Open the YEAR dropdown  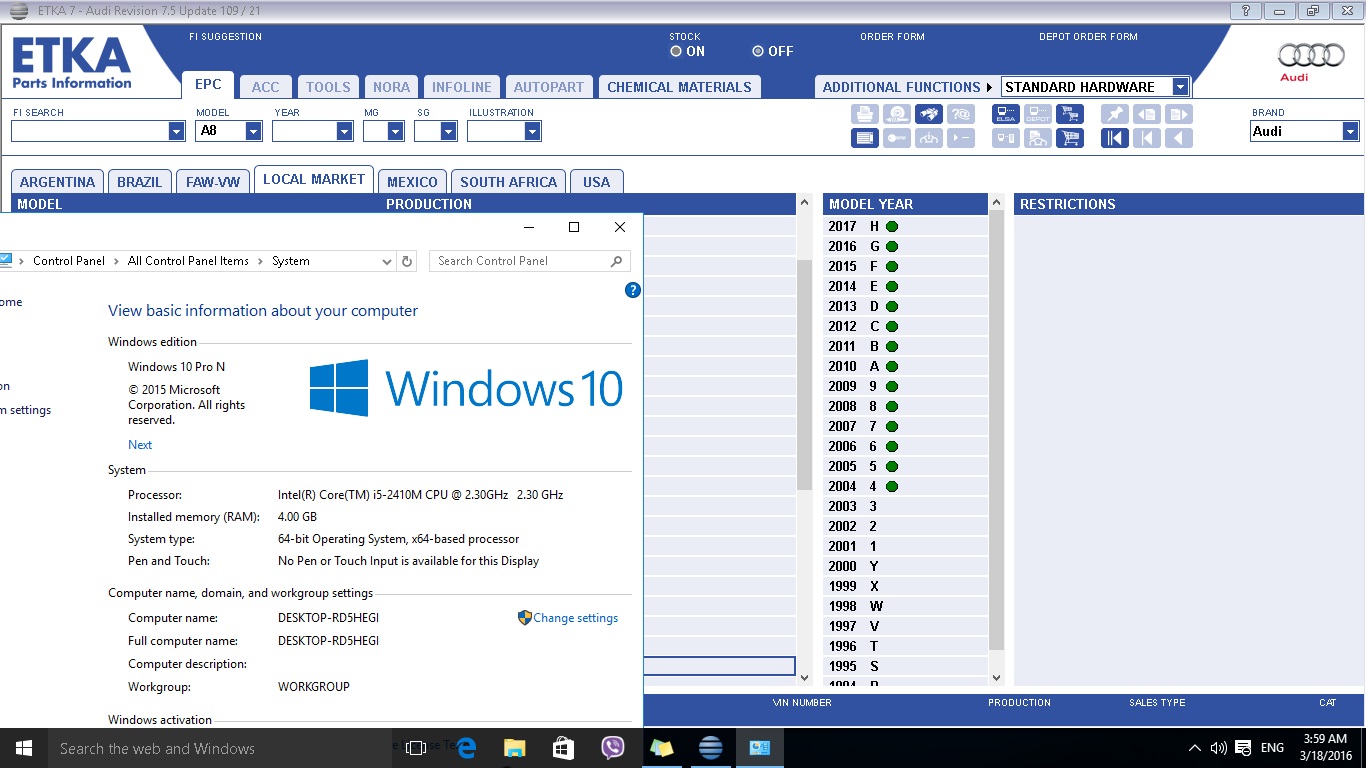(x=344, y=131)
